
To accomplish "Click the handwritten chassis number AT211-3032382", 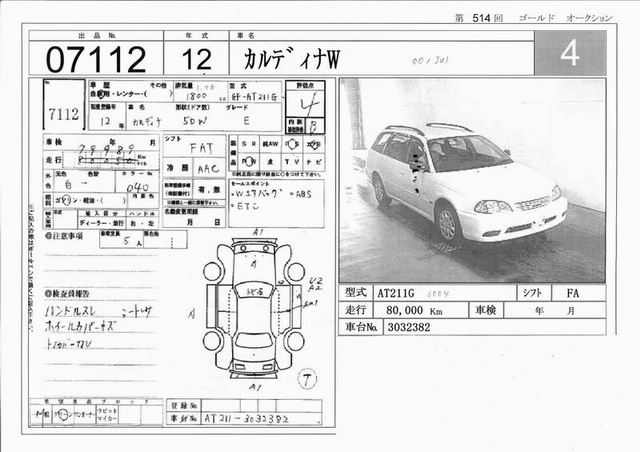I will [x=246, y=419].
